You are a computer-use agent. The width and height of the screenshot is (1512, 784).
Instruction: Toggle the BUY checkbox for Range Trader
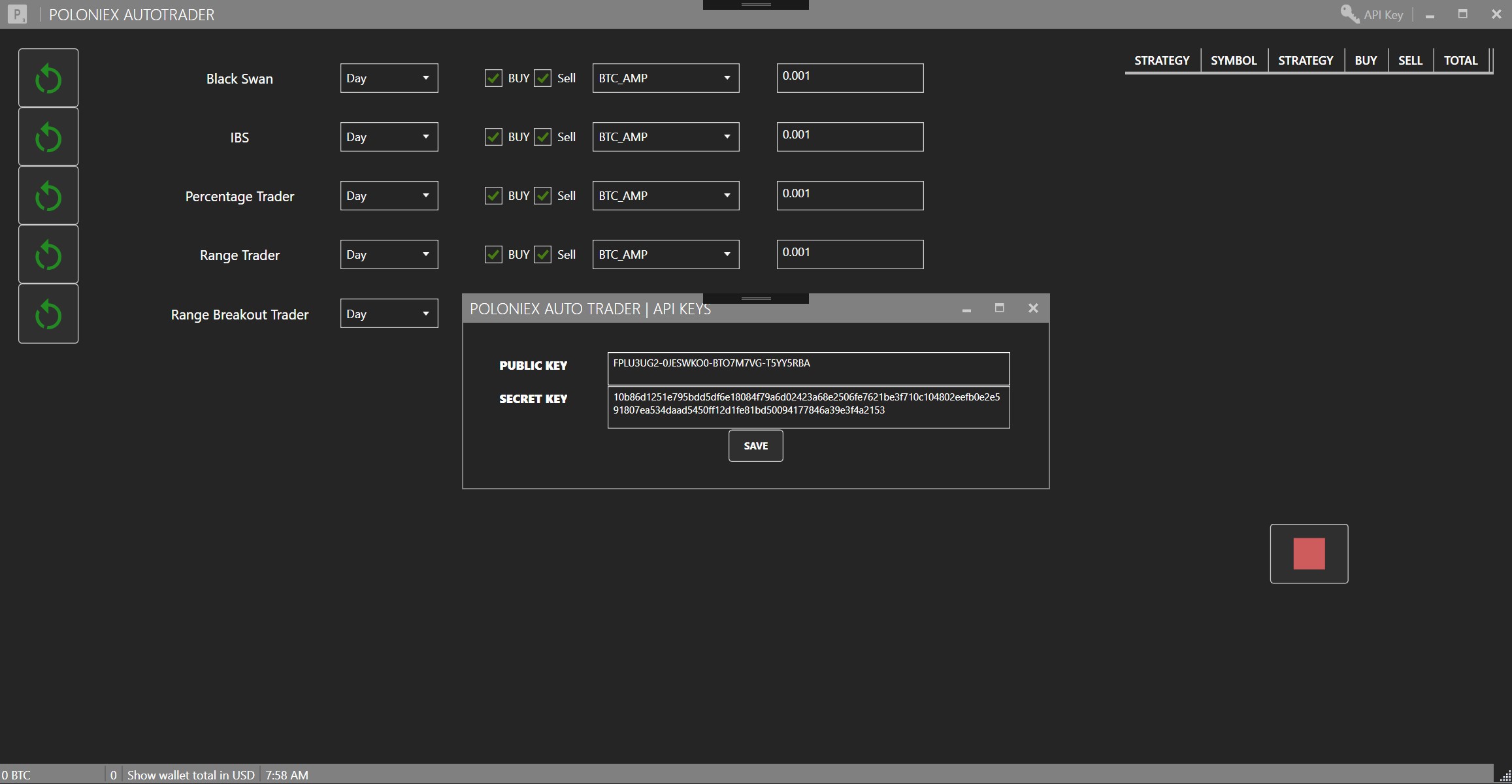493,255
